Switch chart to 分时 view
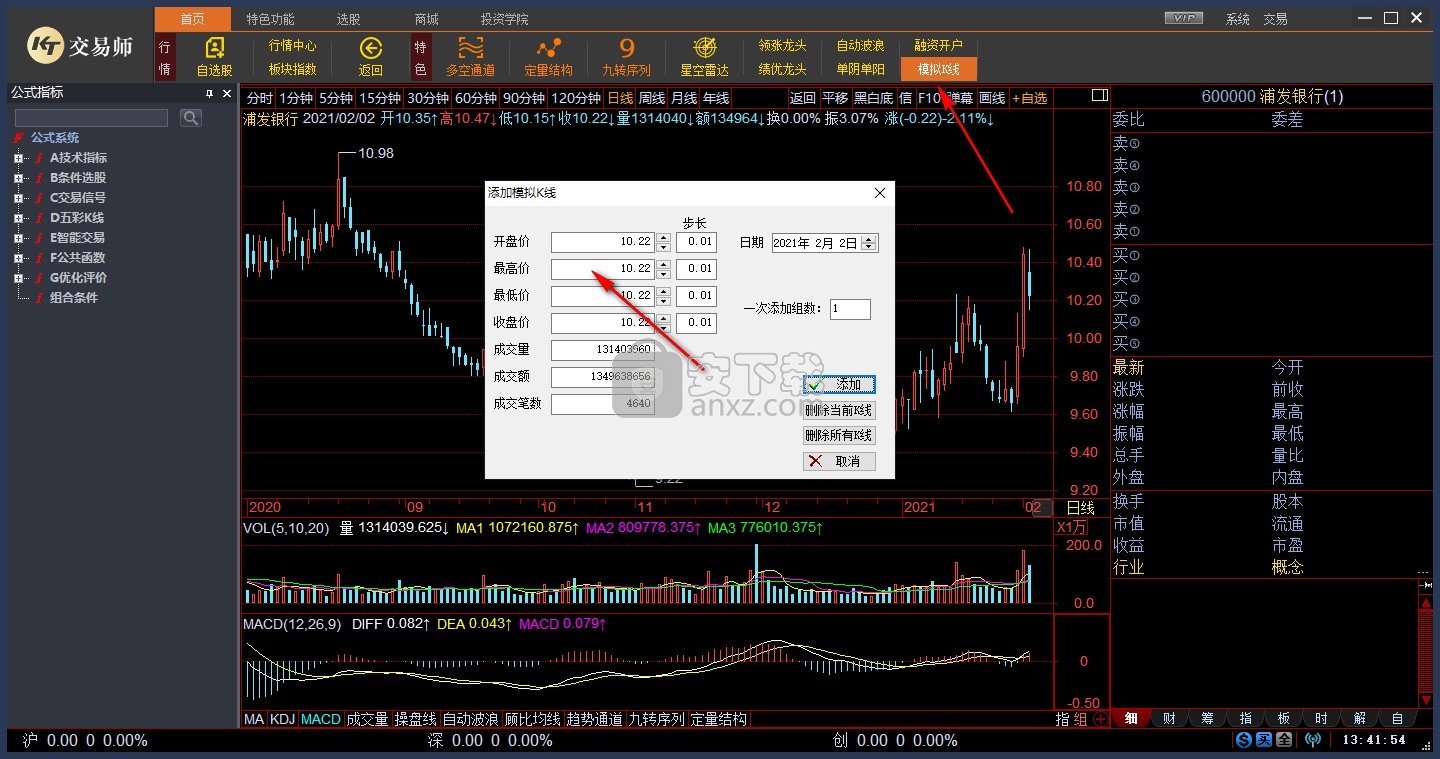1440x759 pixels. tap(259, 98)
